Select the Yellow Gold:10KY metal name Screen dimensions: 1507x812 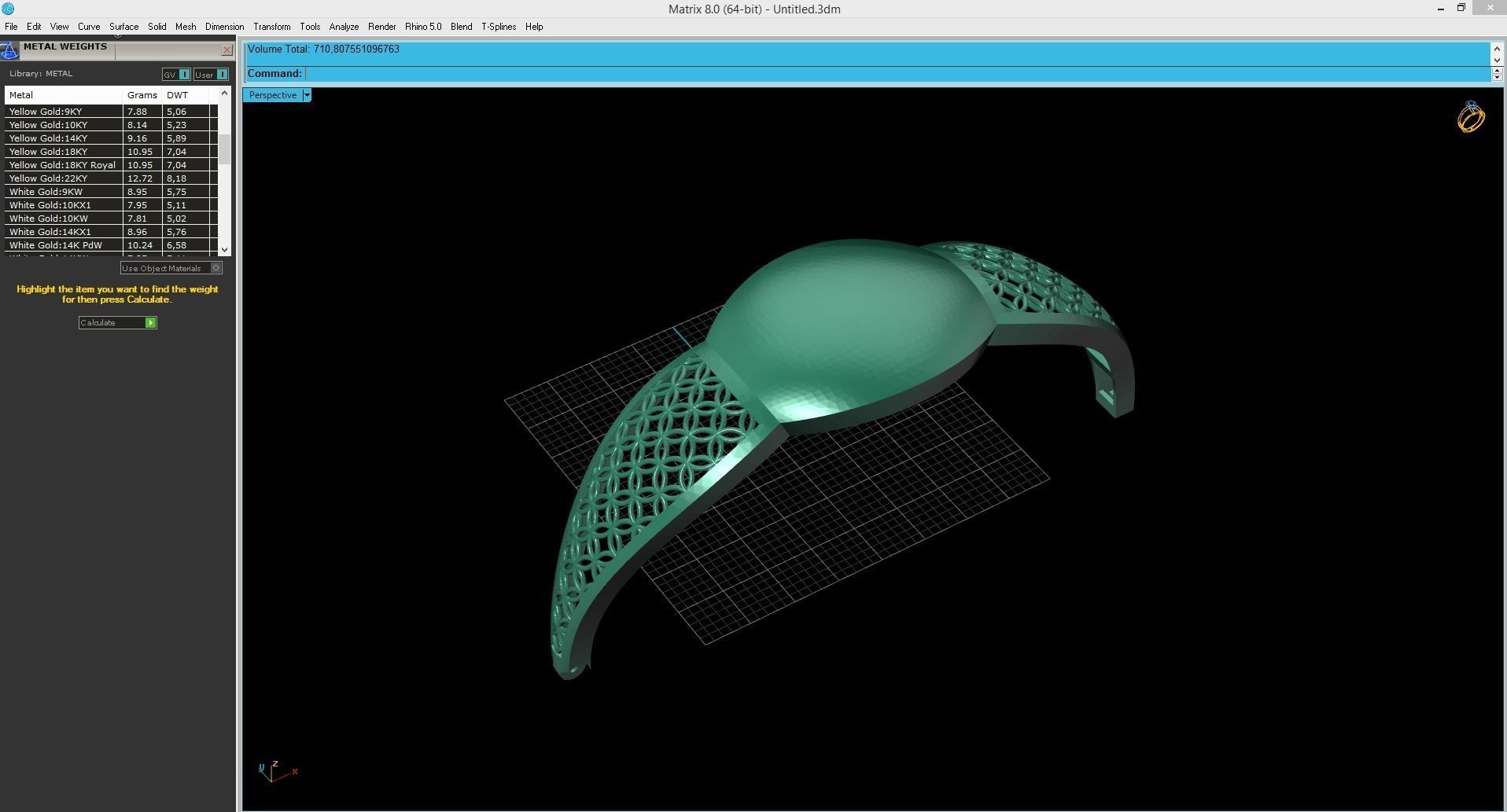[48, 125]
